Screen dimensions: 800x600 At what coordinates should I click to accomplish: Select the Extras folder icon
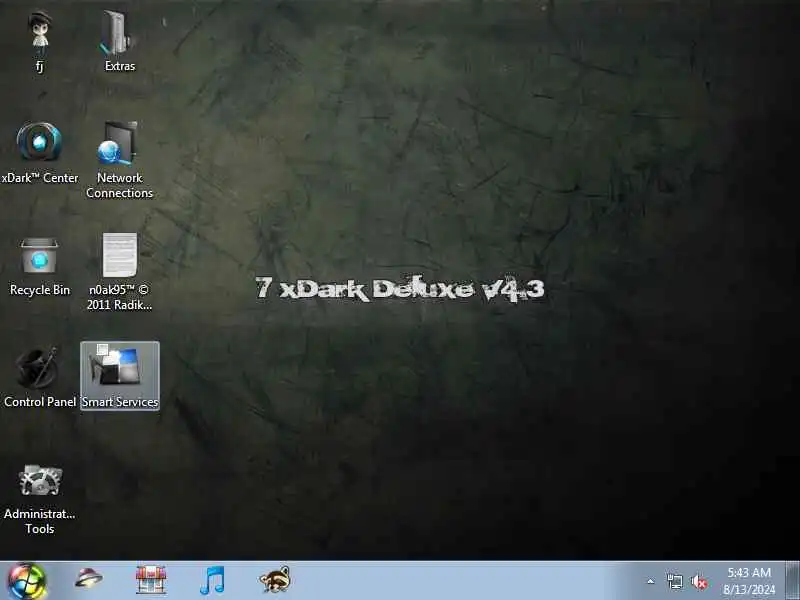click(x=118, y=33)
